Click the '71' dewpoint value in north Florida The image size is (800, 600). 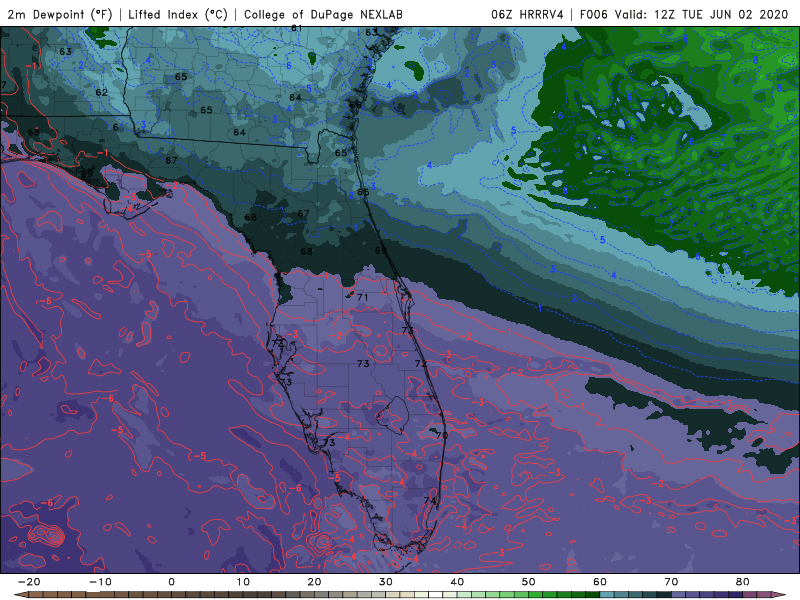tap(363, 297)
